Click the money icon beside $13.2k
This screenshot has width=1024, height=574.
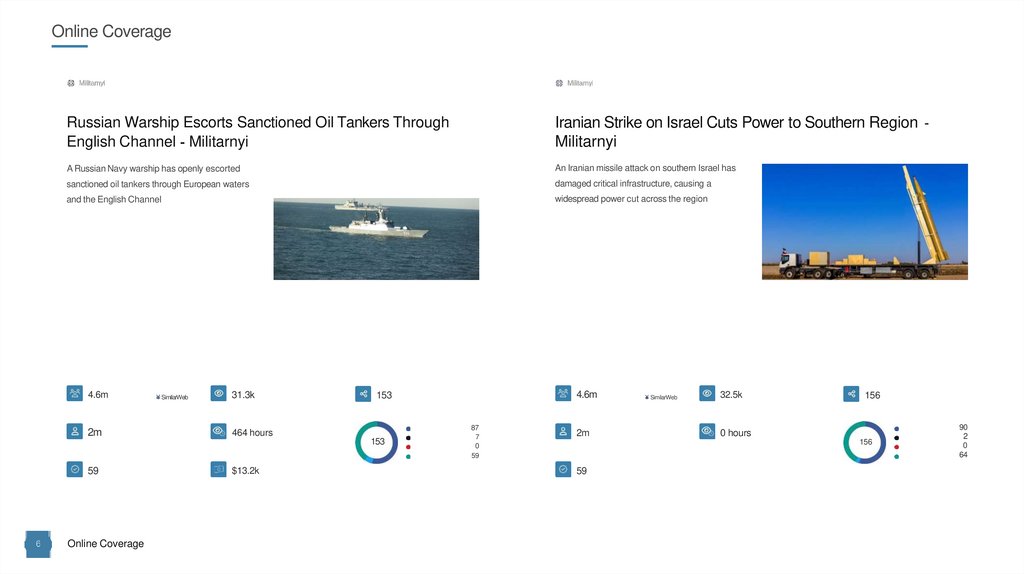click(218, 470)
